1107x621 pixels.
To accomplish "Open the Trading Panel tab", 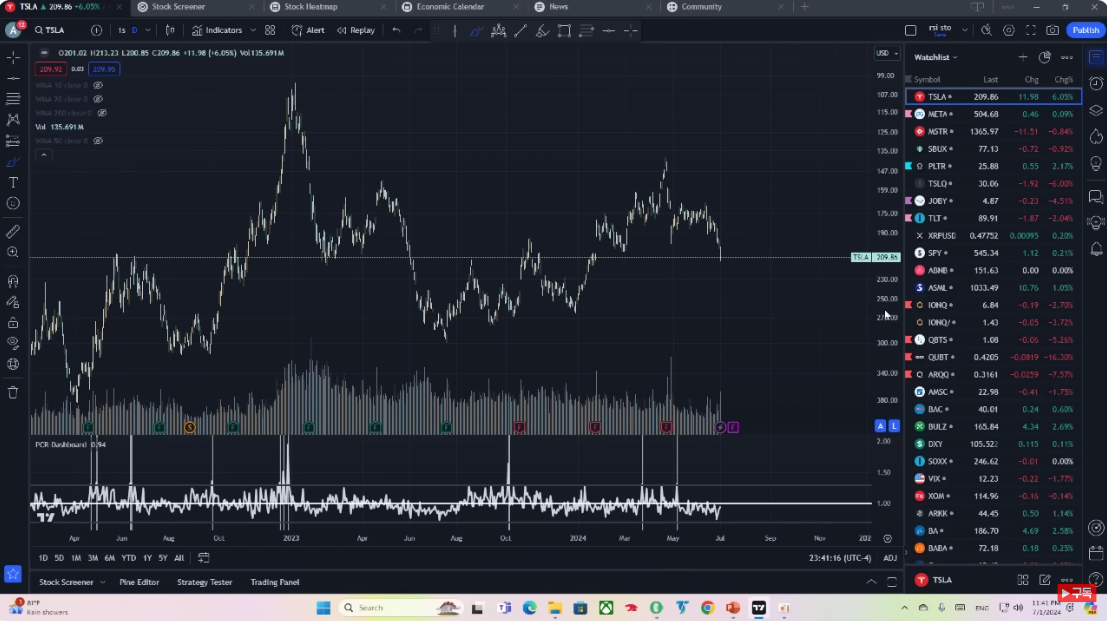I will 275,582.
